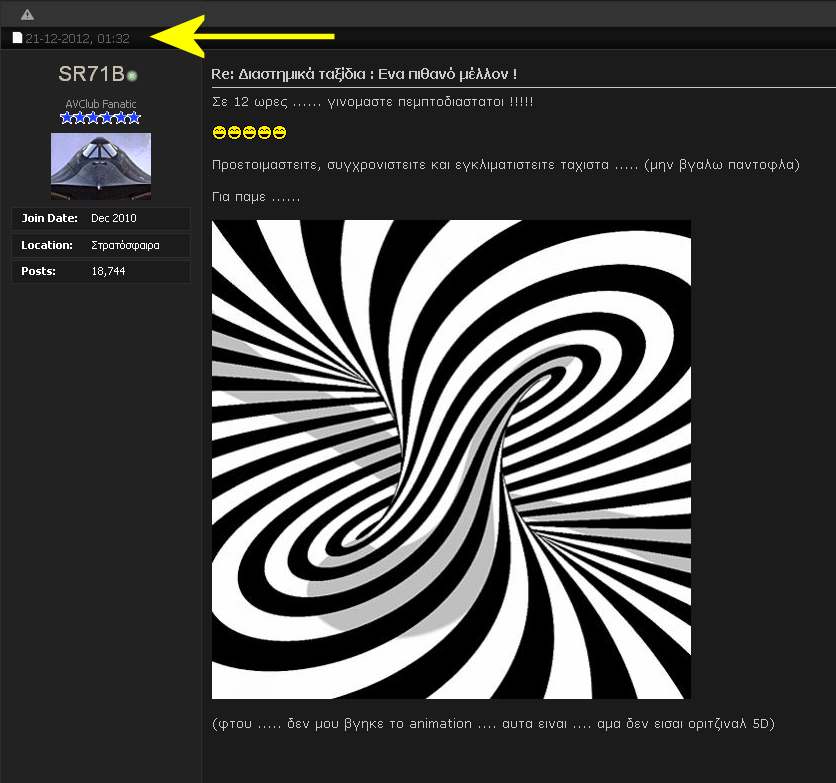Viewport: 836px width, 783px height.
Task: Open the SR71B user profile link
Action: click(91, 74)
